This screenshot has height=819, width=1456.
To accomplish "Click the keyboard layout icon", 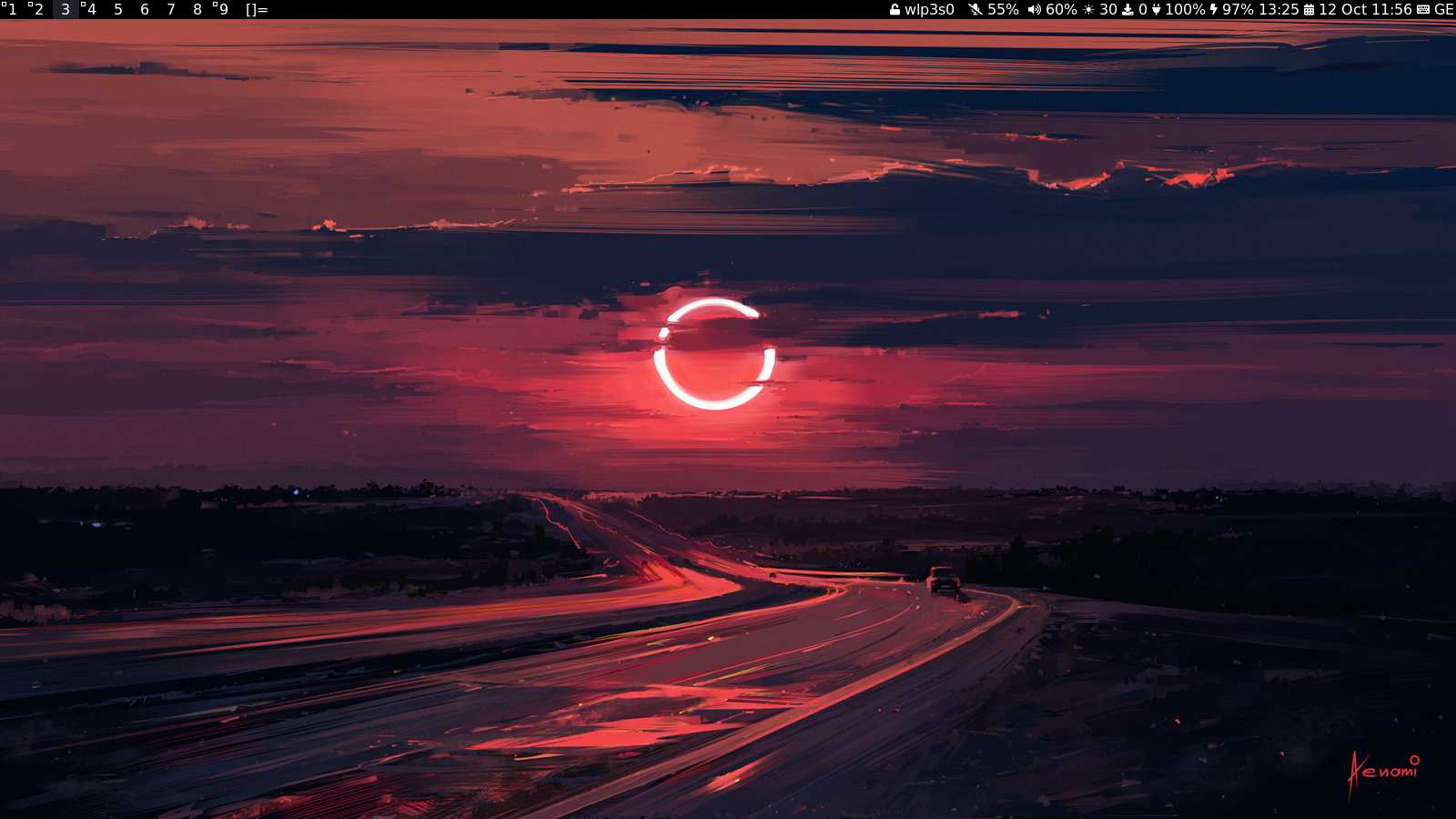I will (1423, 10).
